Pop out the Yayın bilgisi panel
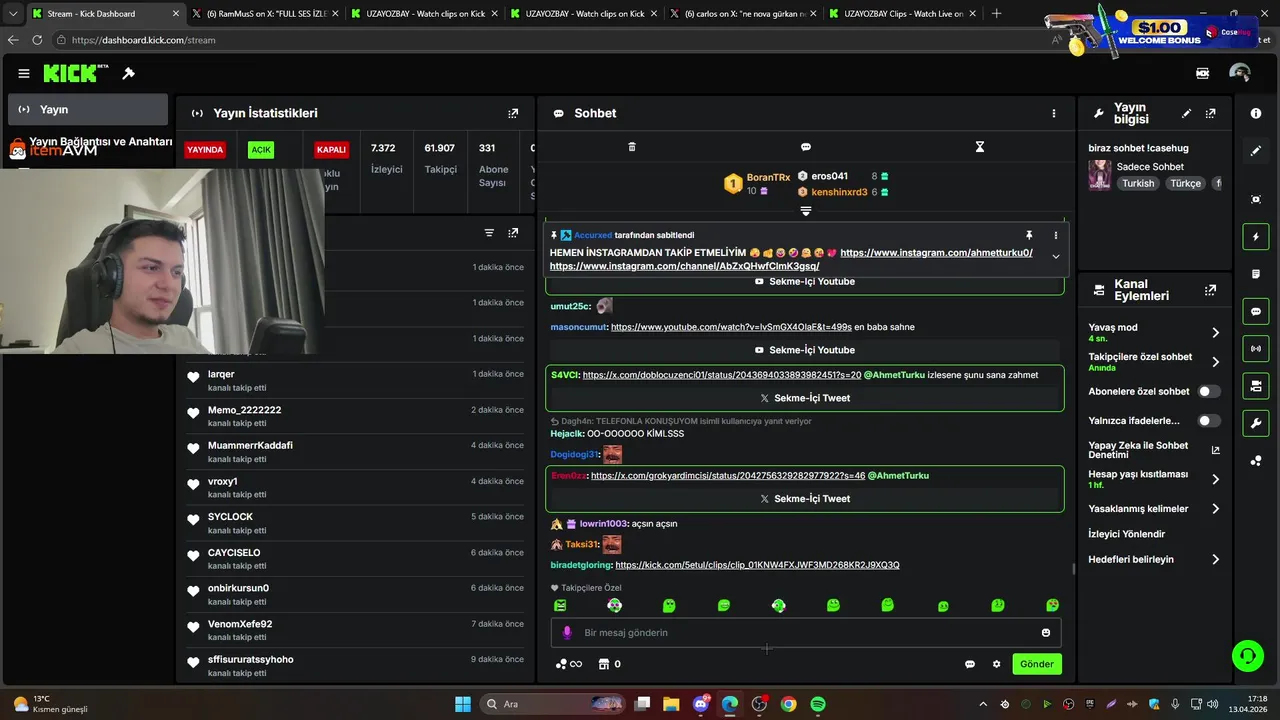 [x=1210, y=114]
